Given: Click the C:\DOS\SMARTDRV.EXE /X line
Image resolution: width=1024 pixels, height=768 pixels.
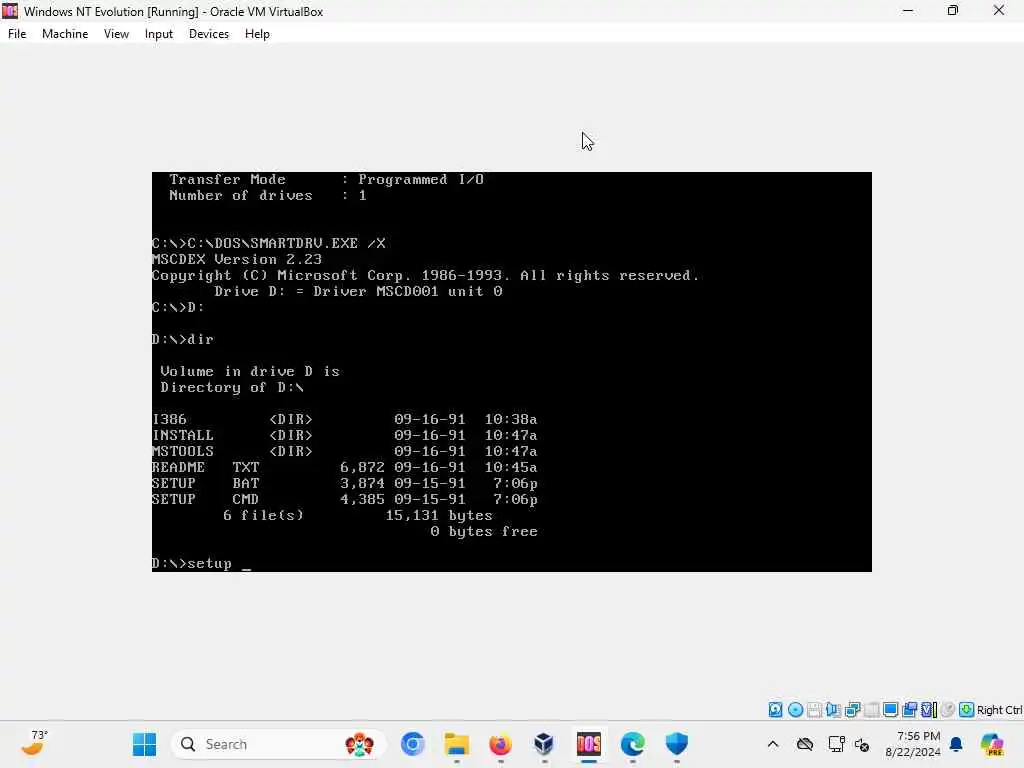Looking at the screenshot, I should pyautogui.click(x=269, y=243).
